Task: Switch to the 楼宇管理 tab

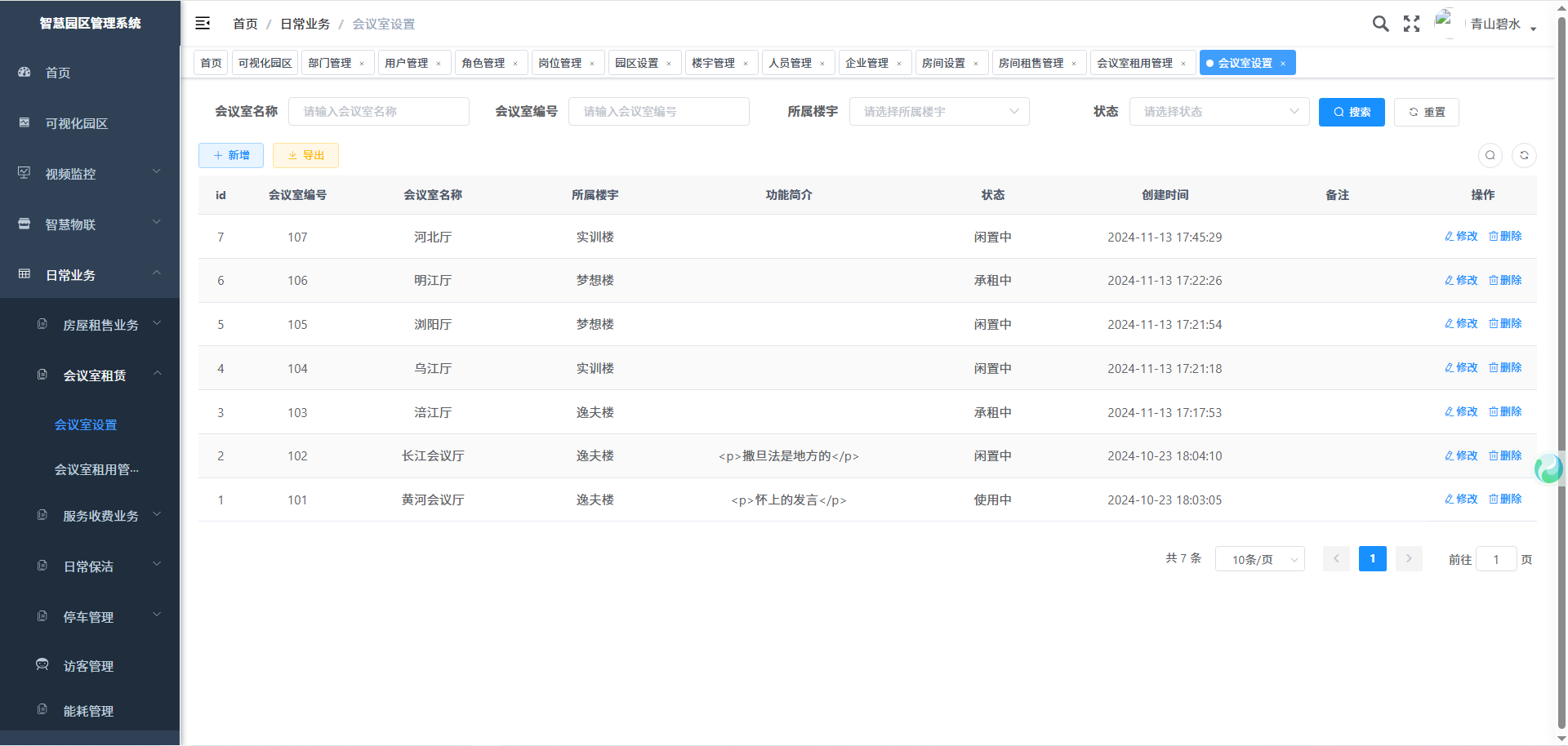Action: (713, 63)
